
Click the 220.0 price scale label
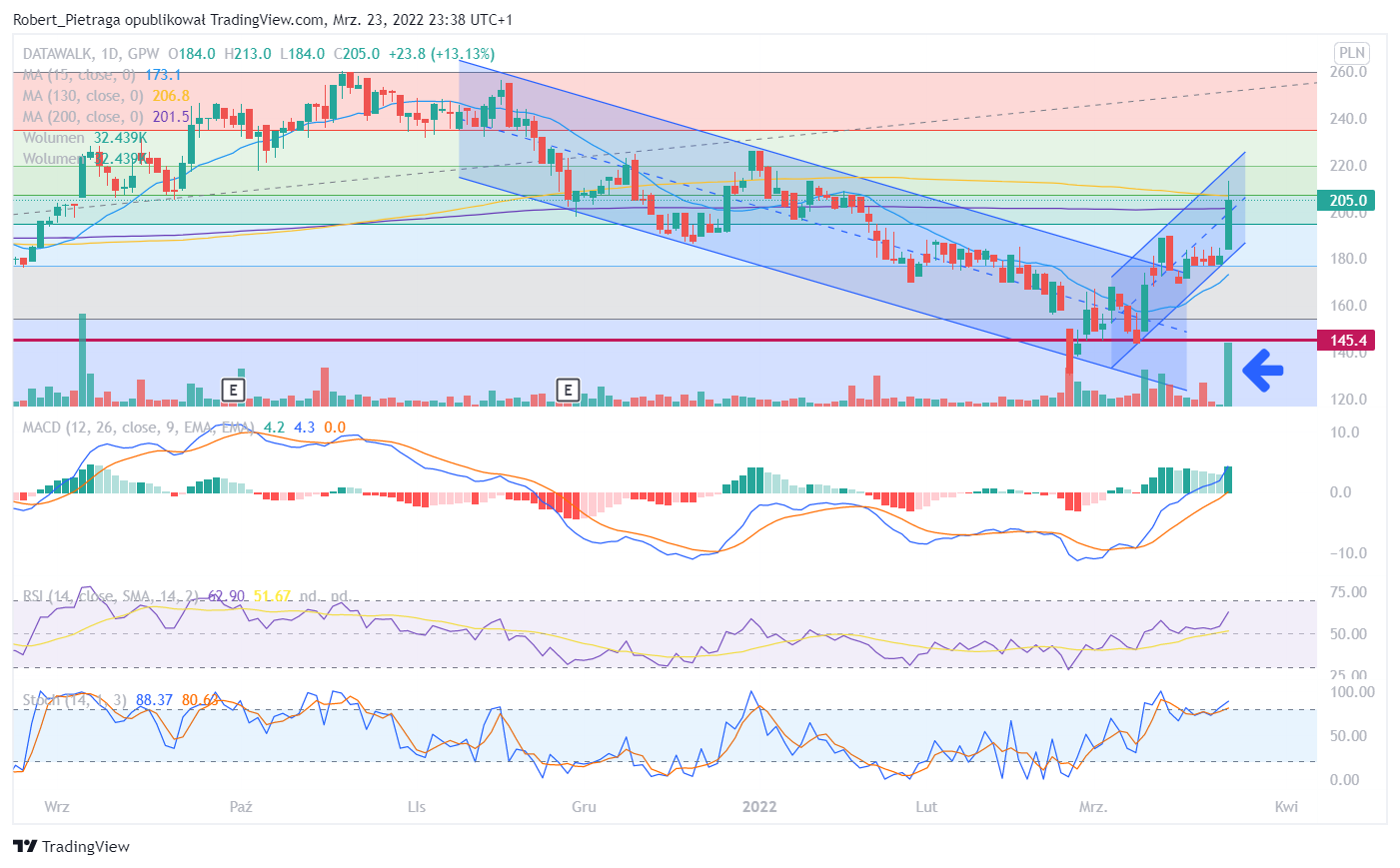click(x=1348, y=166)
